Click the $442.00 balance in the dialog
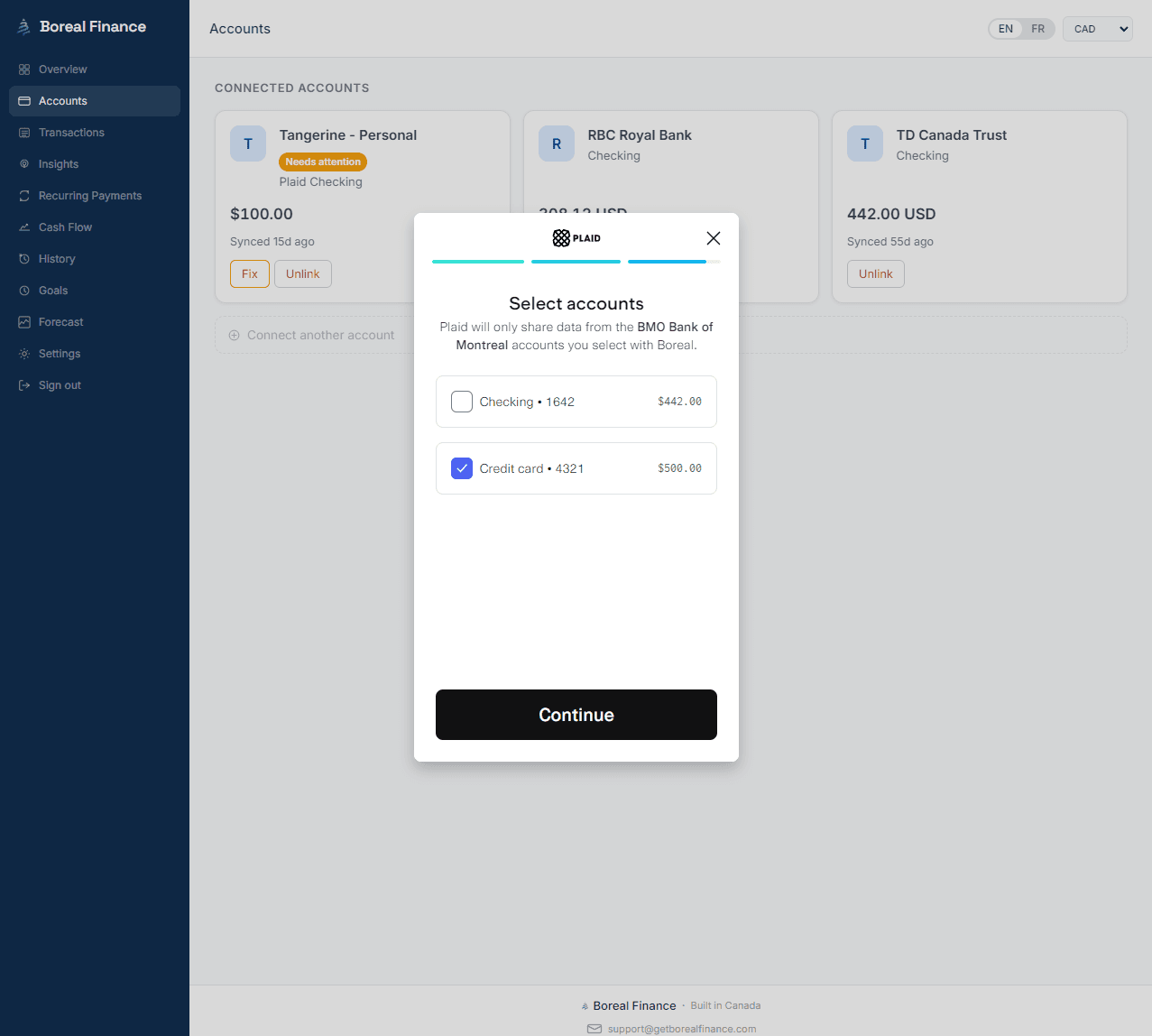 click(679, 402)
